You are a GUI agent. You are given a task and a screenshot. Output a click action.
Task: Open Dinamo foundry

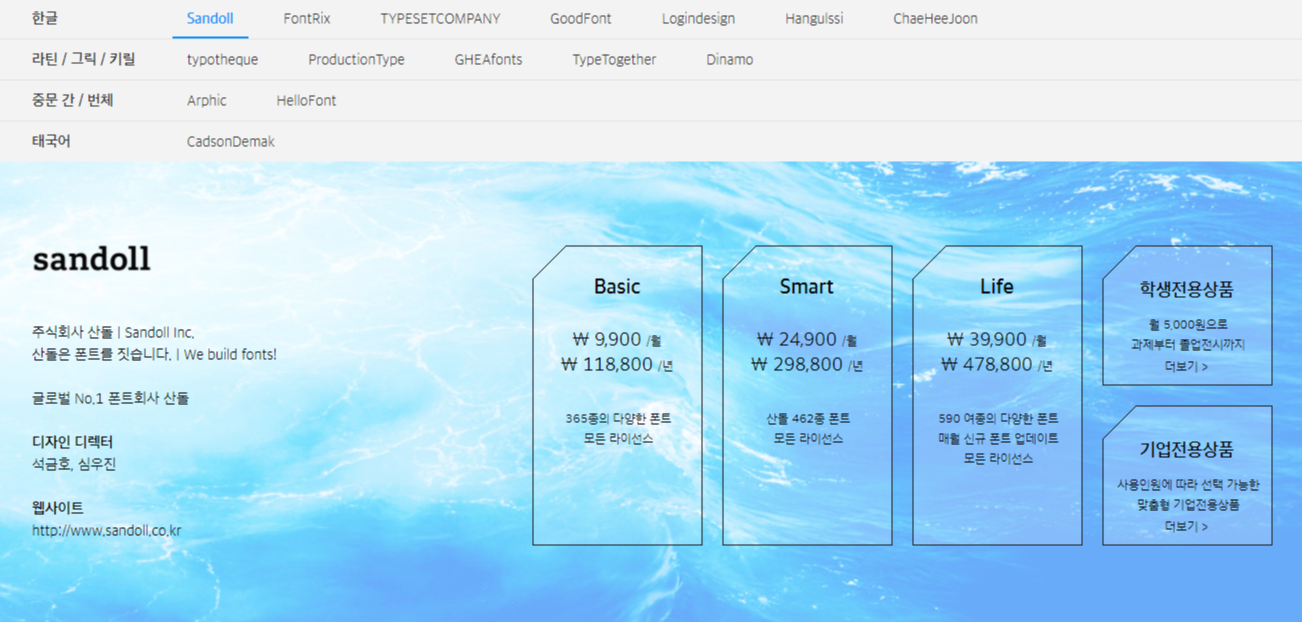730,60
